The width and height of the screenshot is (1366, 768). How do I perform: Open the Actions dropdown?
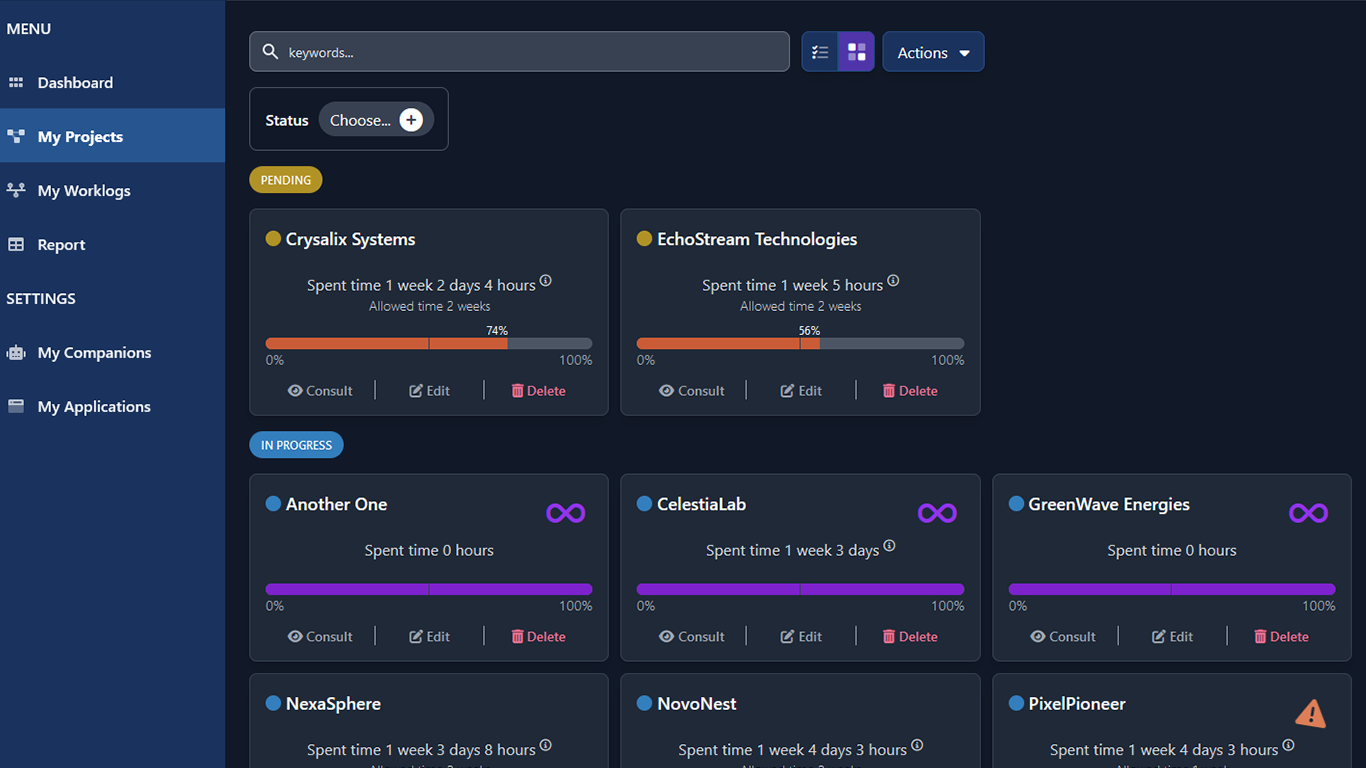point(933,51)
